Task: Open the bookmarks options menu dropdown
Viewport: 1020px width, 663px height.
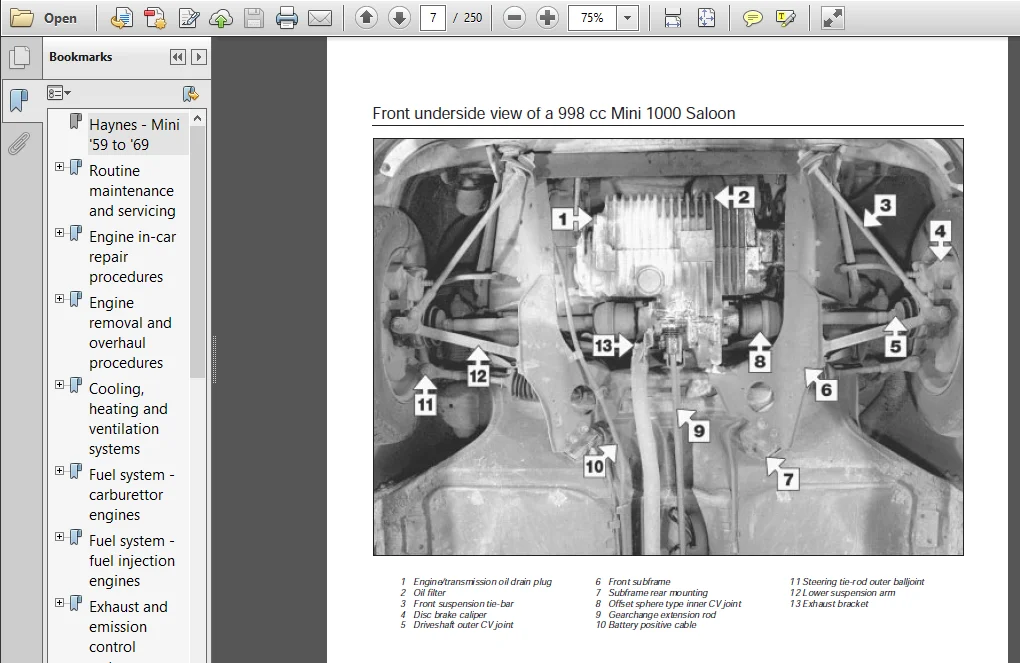Action: coord(59,93)
